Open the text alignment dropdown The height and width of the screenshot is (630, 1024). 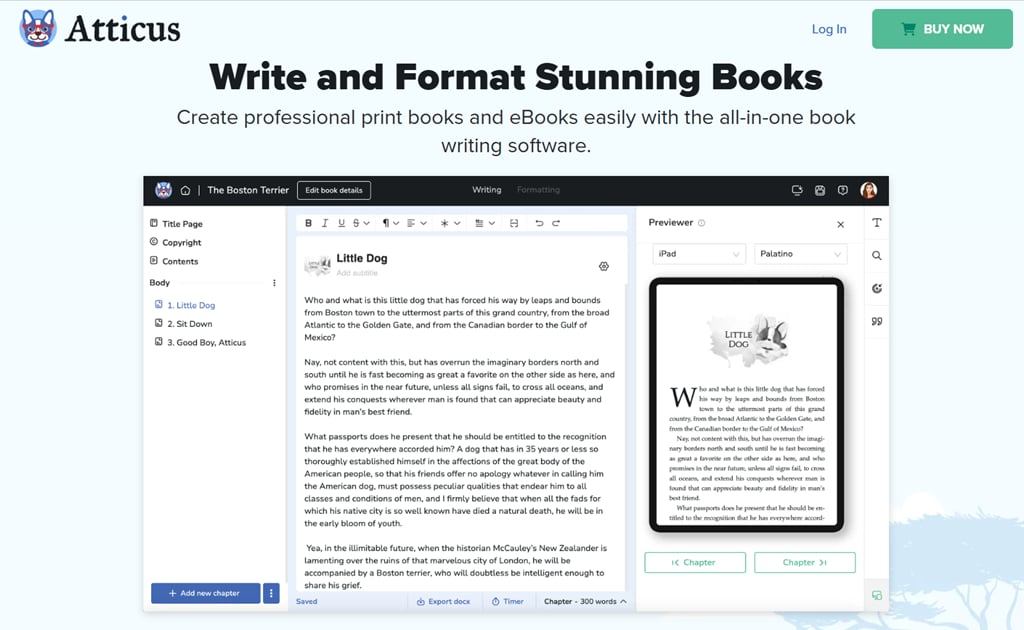tap(417, 223)
